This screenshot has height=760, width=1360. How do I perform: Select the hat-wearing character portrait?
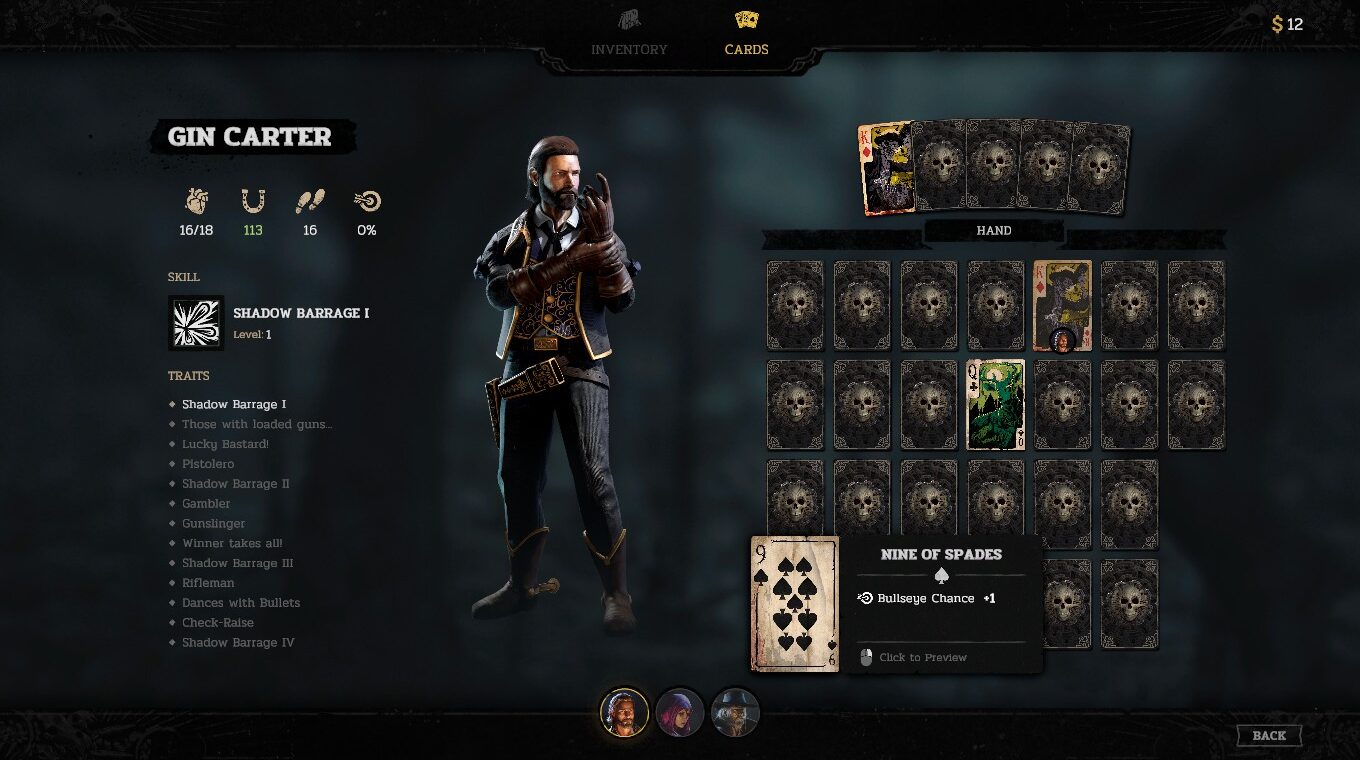pos(735,713)
